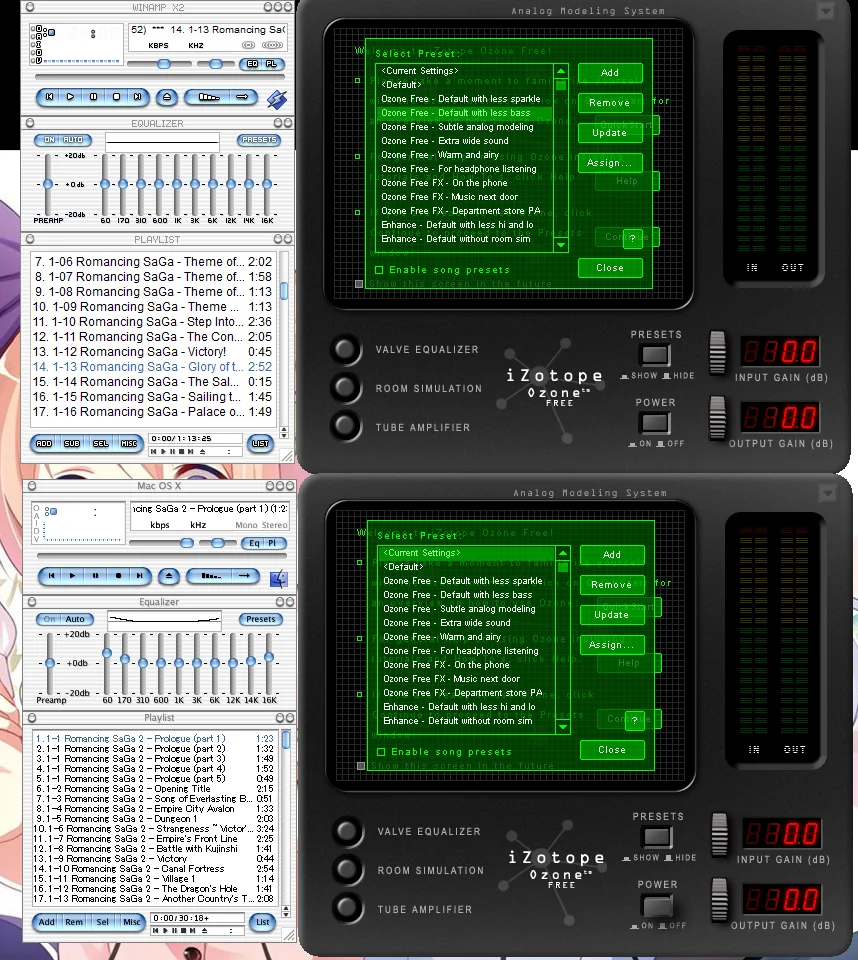Image resolution: width=858 pixels, height=960 pixels.
Task: Toggle the shuffle button in Mac OS X player
Action: tap(208, 576)
